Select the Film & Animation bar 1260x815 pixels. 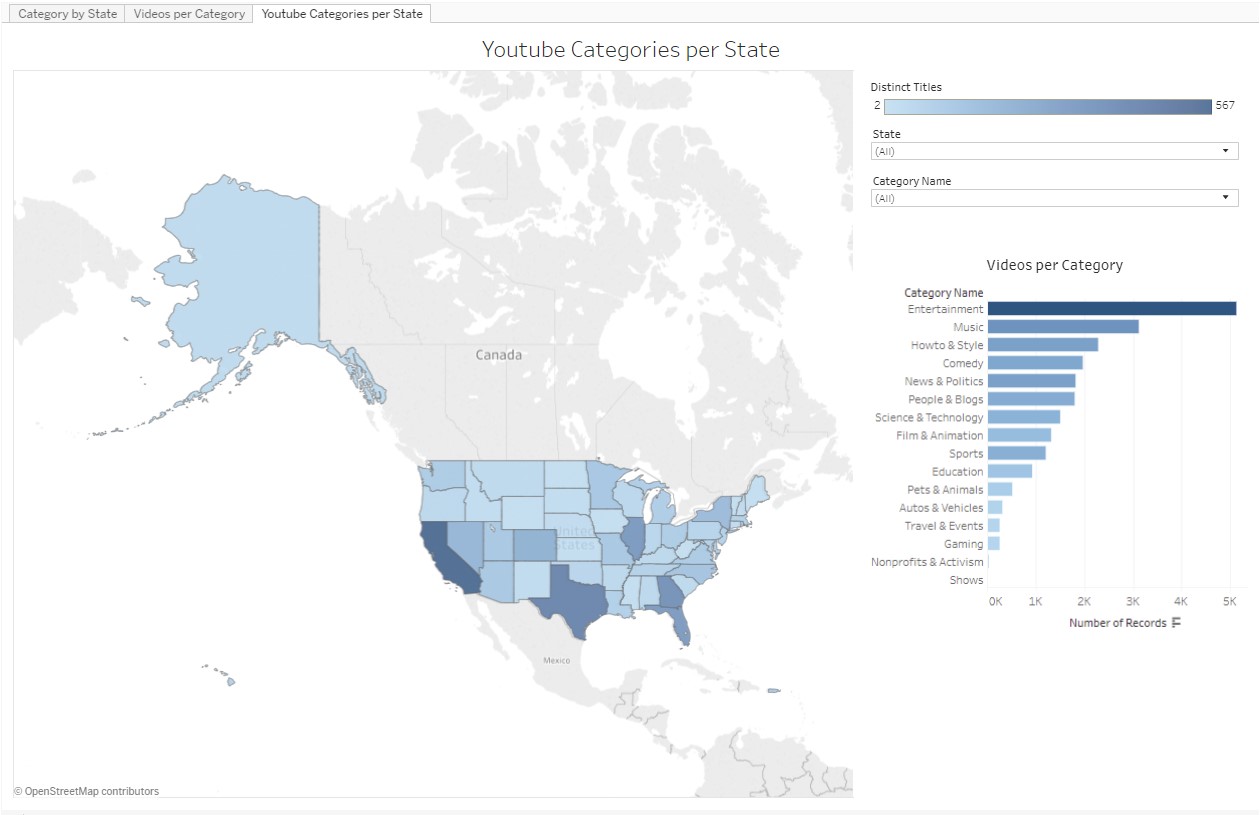pyautogui.click(x=1019, y=435)
